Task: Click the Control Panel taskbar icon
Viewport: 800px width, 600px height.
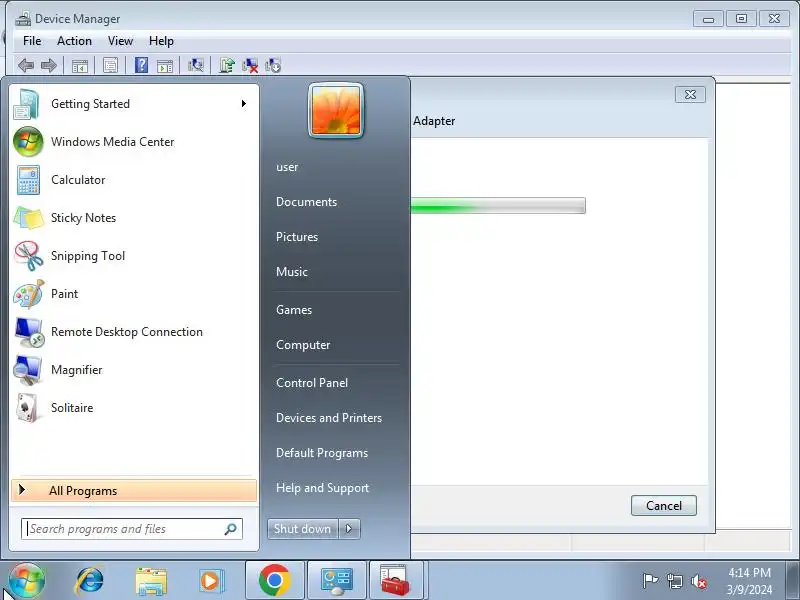Action: click(337, 581)
